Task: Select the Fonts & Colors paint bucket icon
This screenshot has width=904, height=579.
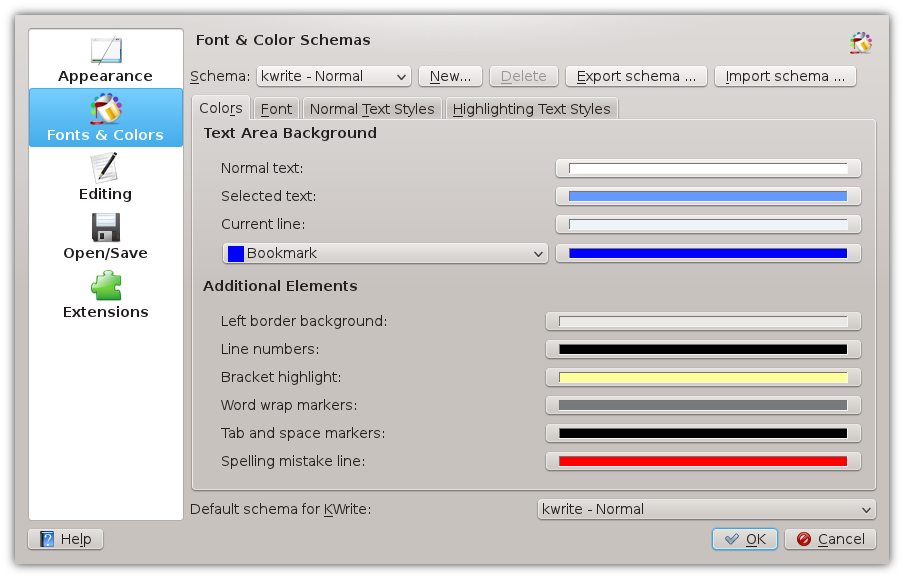Action: point(106,109)
